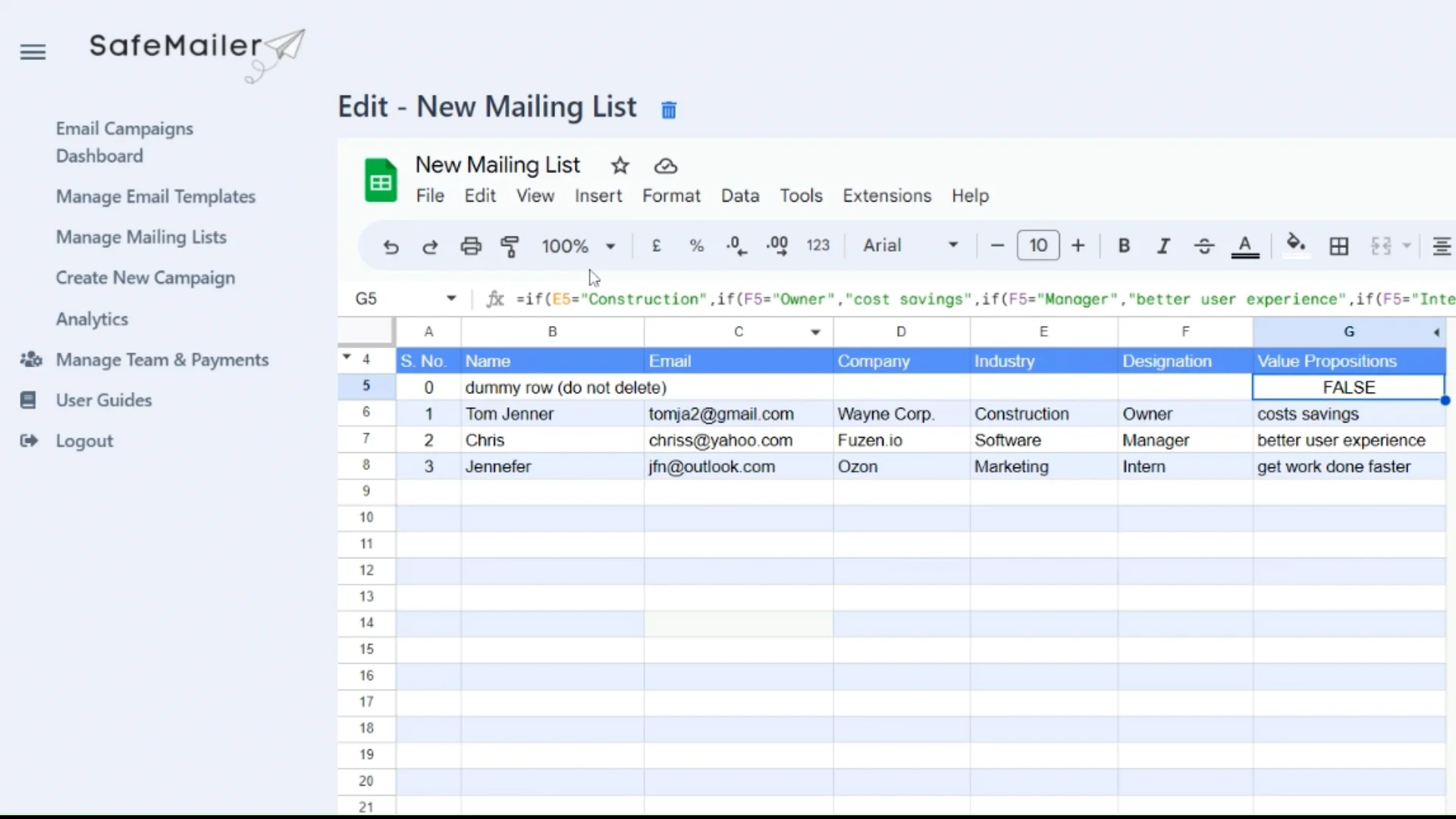Click the Decrease decimal places icon
The height and width of the screenshot is (819, 1456).
[x=736, y=246]
